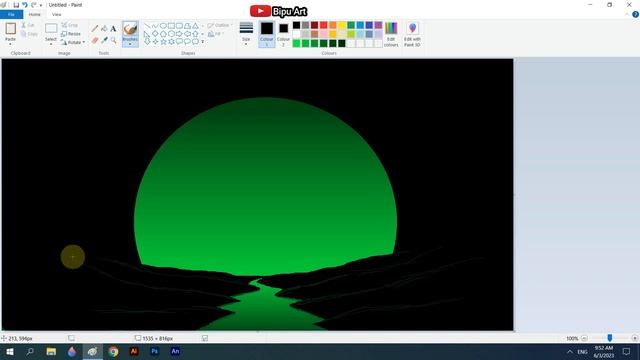Click the zoom out minus button

[584, 338]
